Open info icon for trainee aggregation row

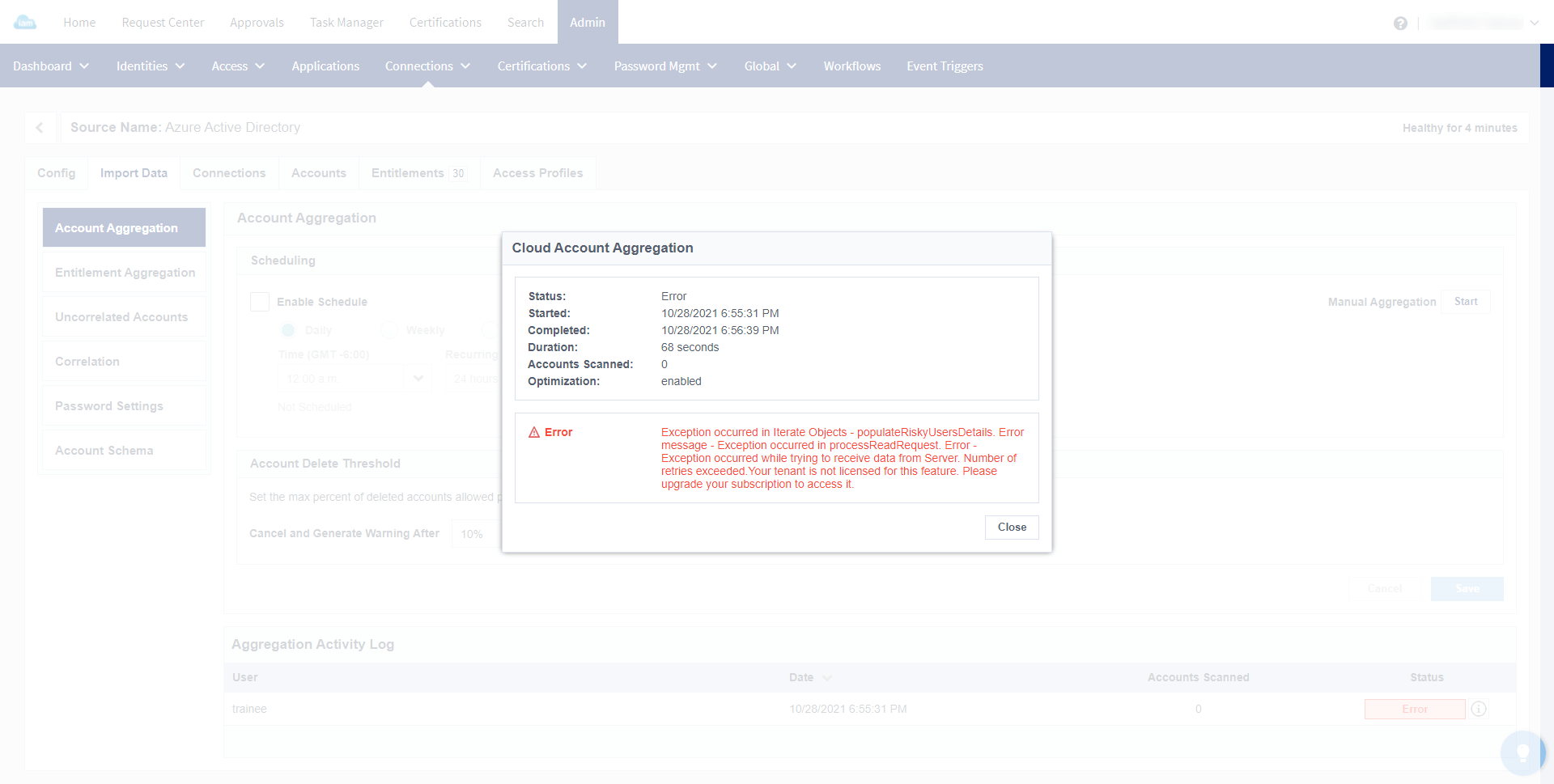click(1479, 709)
